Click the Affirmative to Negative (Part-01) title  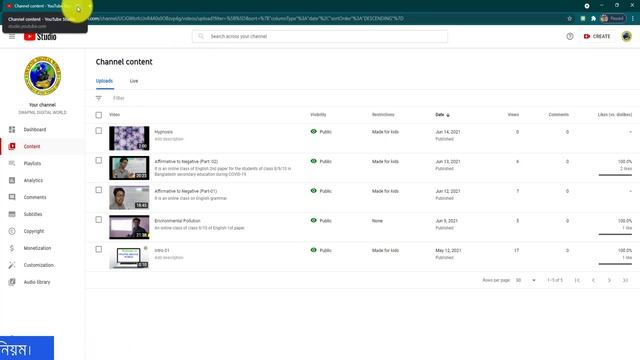click(185, 191)
